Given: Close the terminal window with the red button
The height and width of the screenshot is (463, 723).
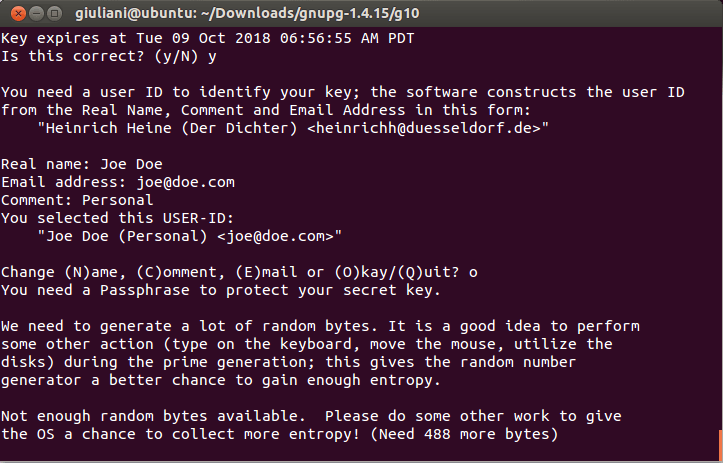Looking at the screenshot, I should pyautogui.click(x=18, y=13).
